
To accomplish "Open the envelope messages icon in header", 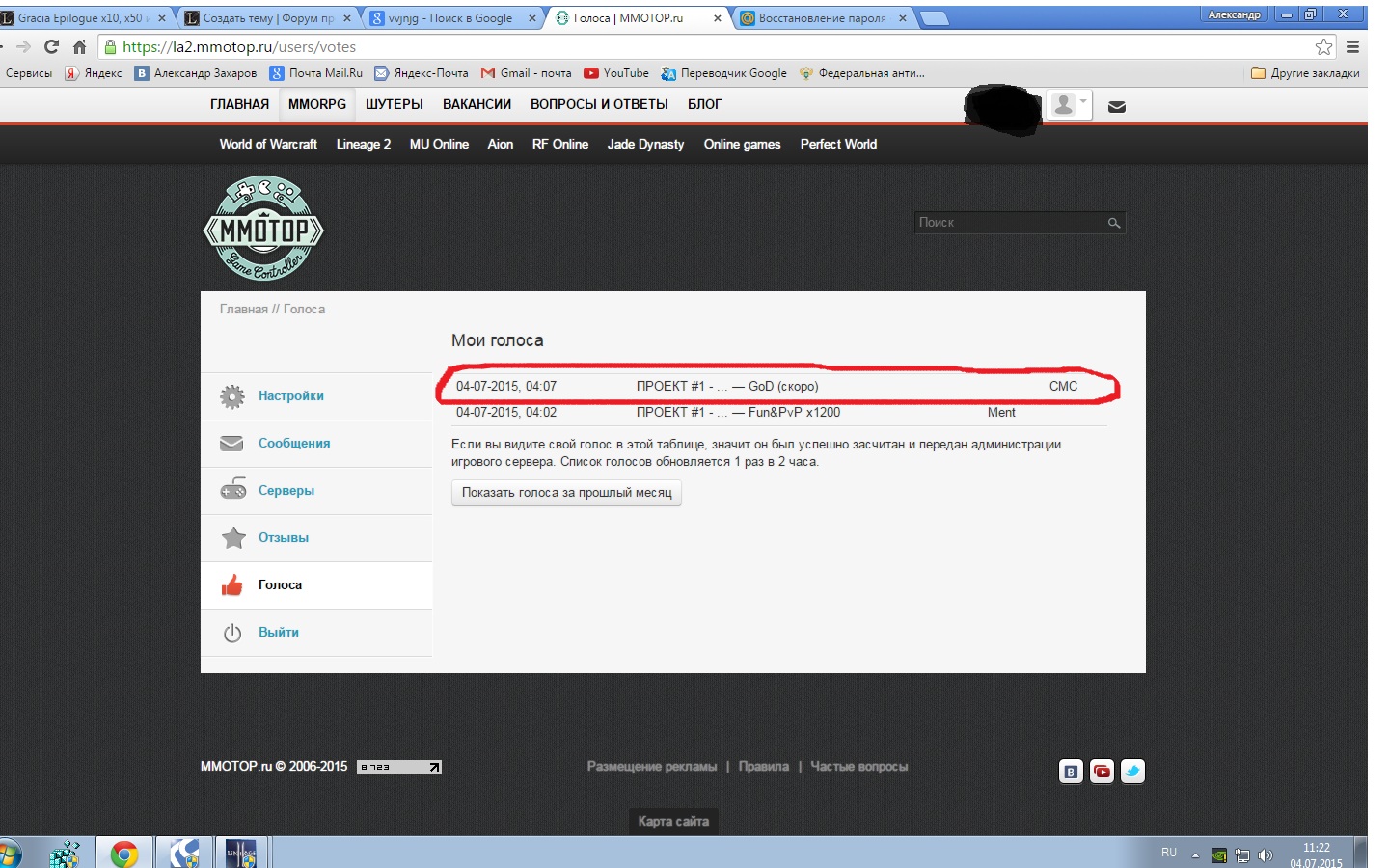I will pos(1117,107).
